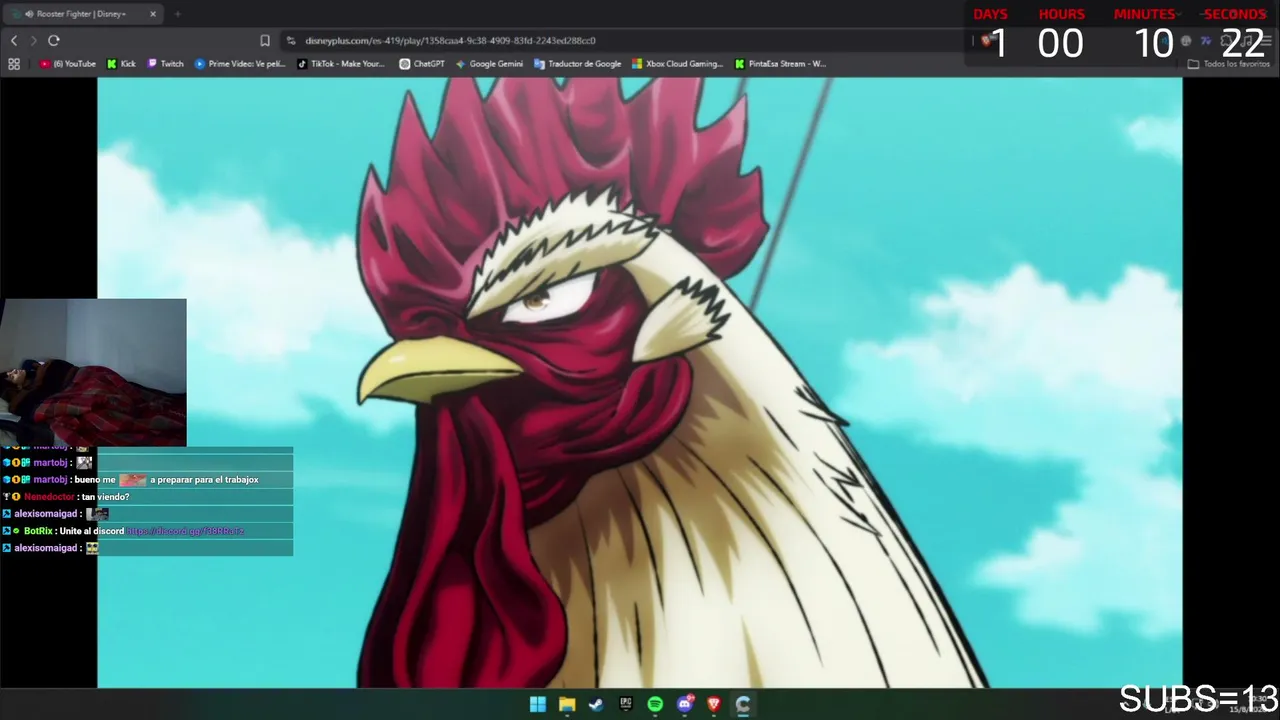Click the webcam overlay thumbnail
The height and width of the screenshot is (720, 1280).
[x=93, y=372]
